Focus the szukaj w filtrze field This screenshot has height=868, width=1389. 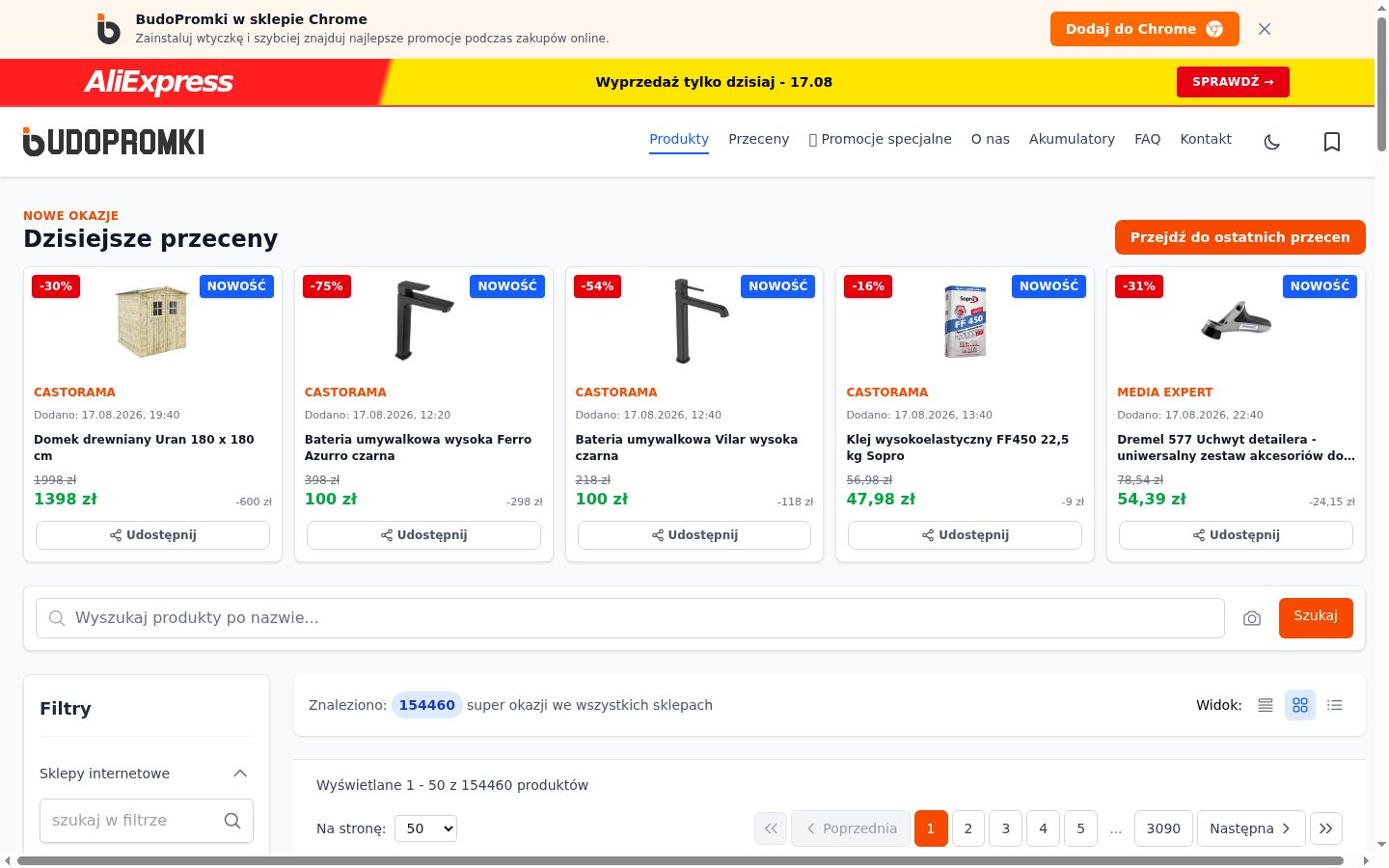pyautogui.click(x=147, y=821)
